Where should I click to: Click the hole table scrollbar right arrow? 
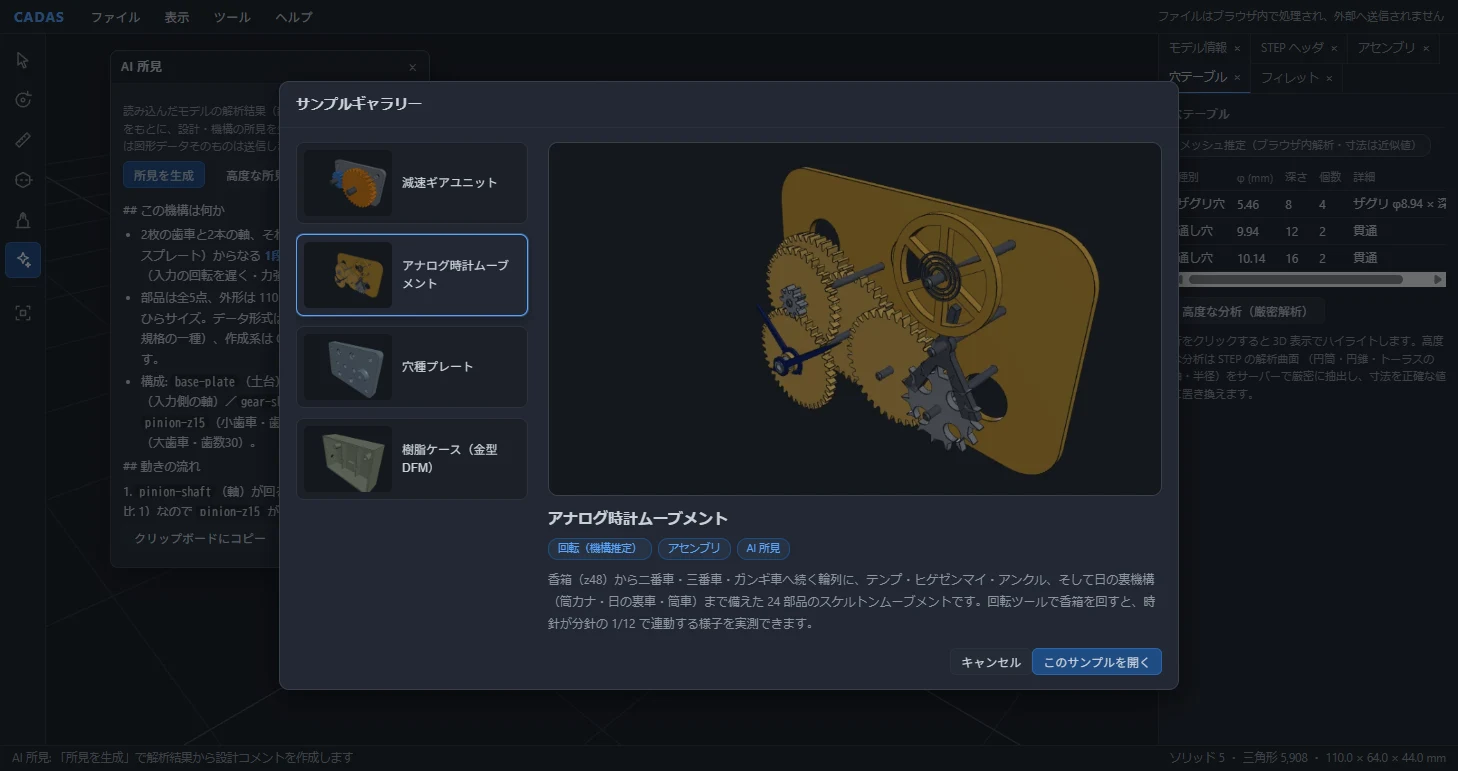[1439, 280]
